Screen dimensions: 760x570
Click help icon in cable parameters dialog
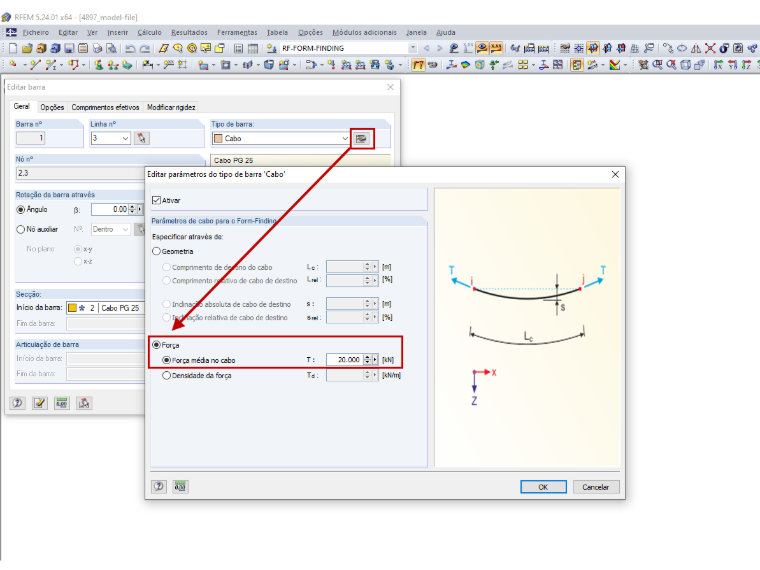coord(158,486)
